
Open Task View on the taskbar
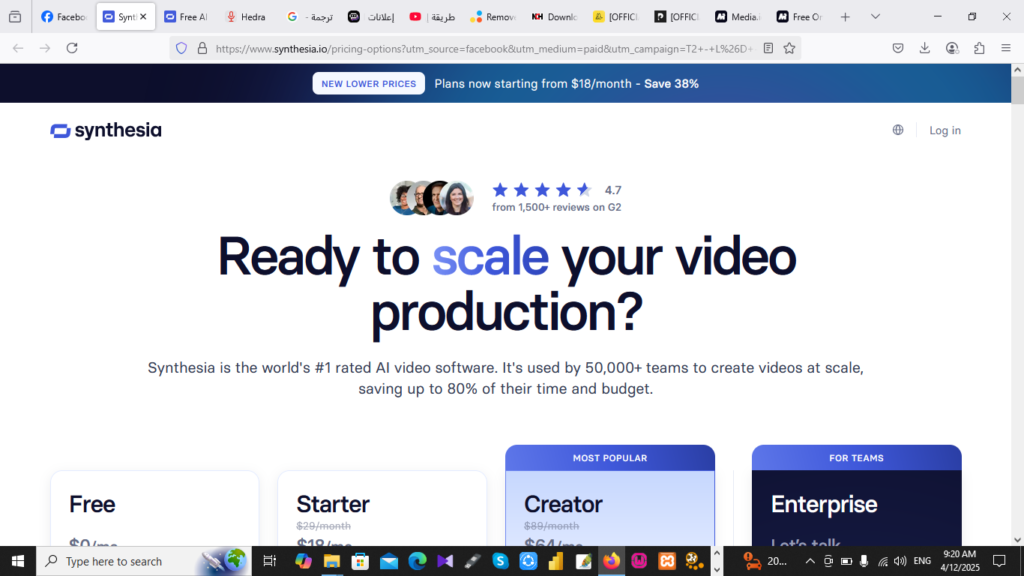point(269,561)
